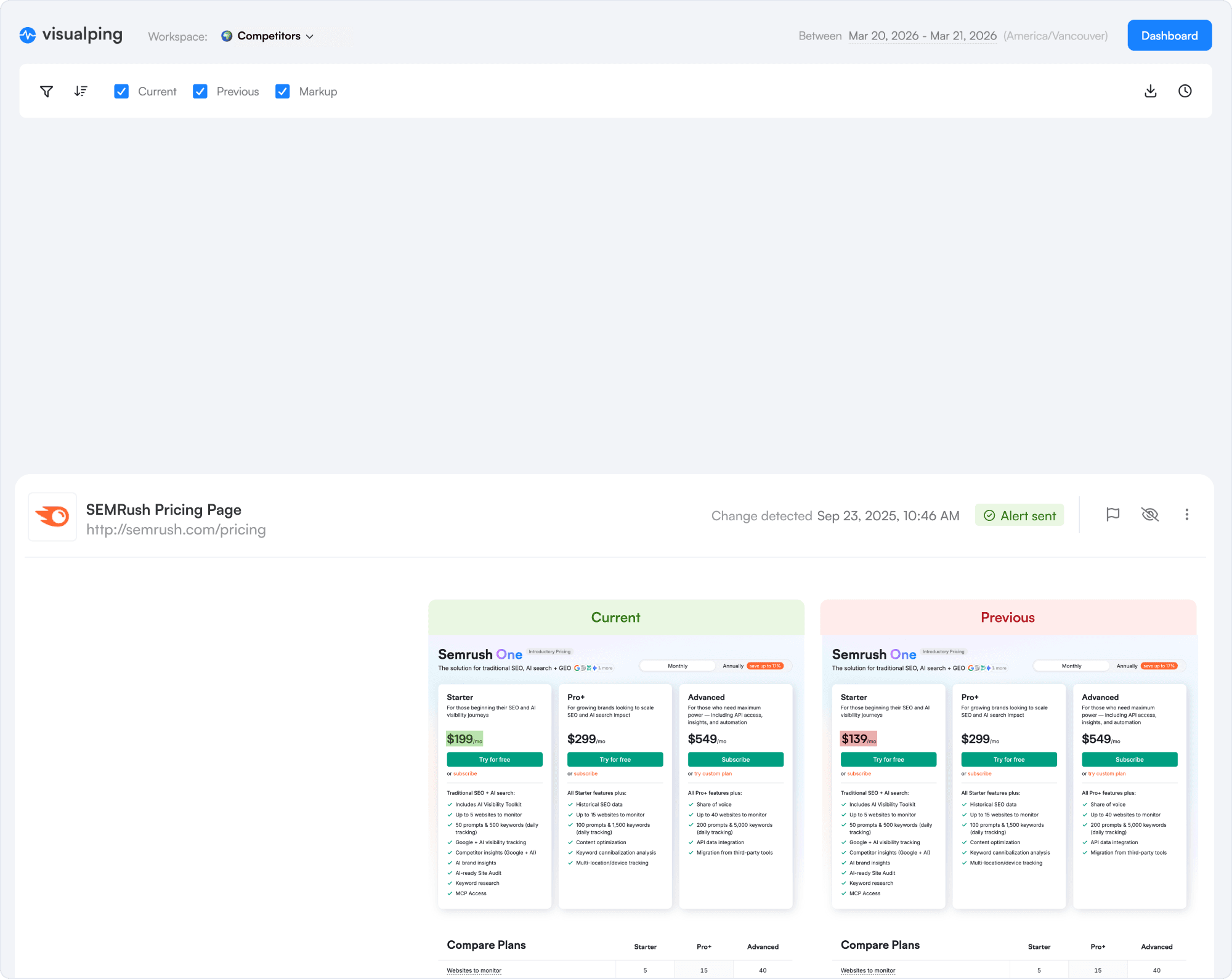Click 'Change detected Sep 23, 2025, 10:46 AM'
The height and width of the screenshot is (979, 1232).
[835, 515]
